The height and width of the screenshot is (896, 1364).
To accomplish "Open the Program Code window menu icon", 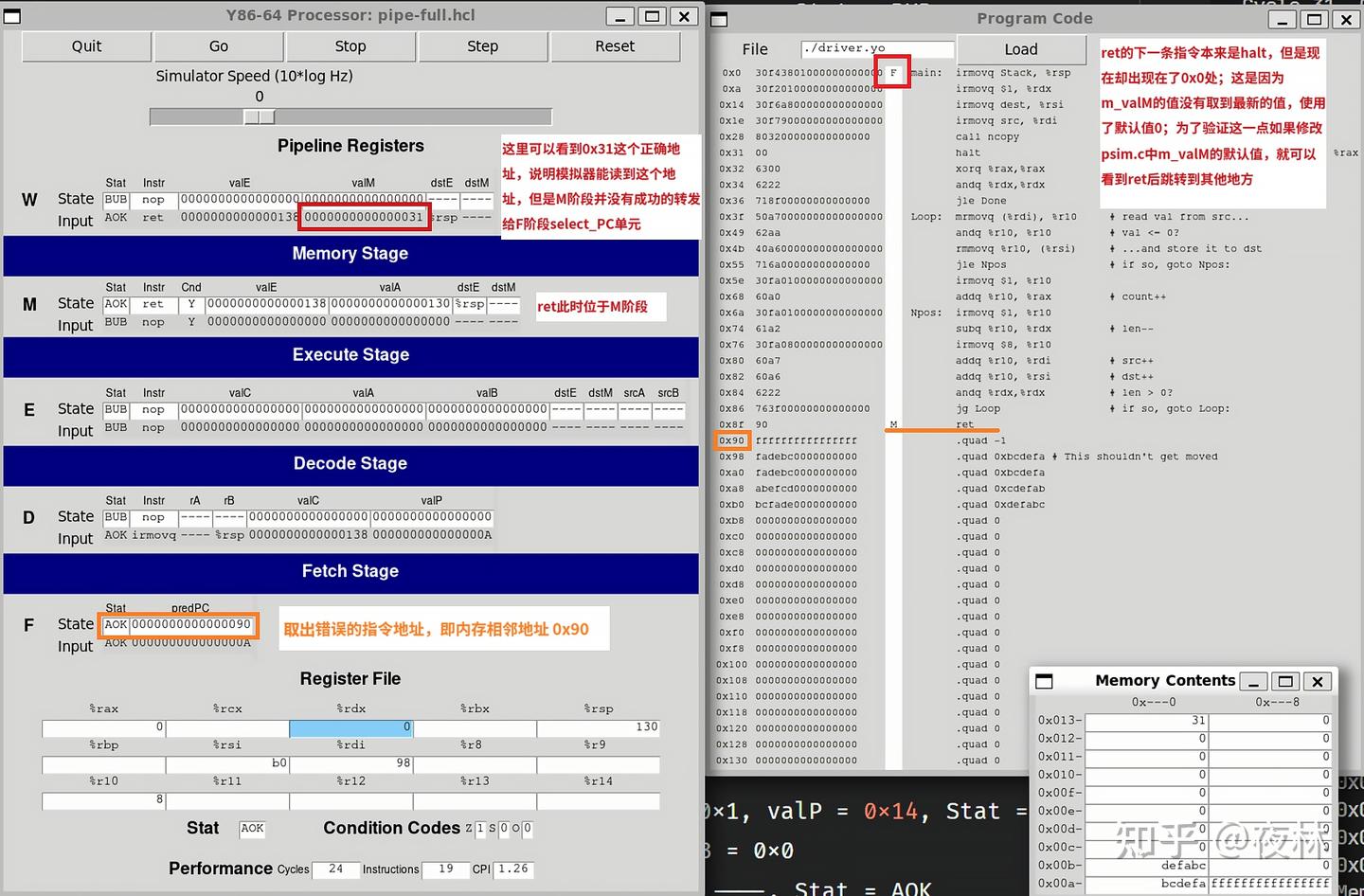I will tap(719, 19).
